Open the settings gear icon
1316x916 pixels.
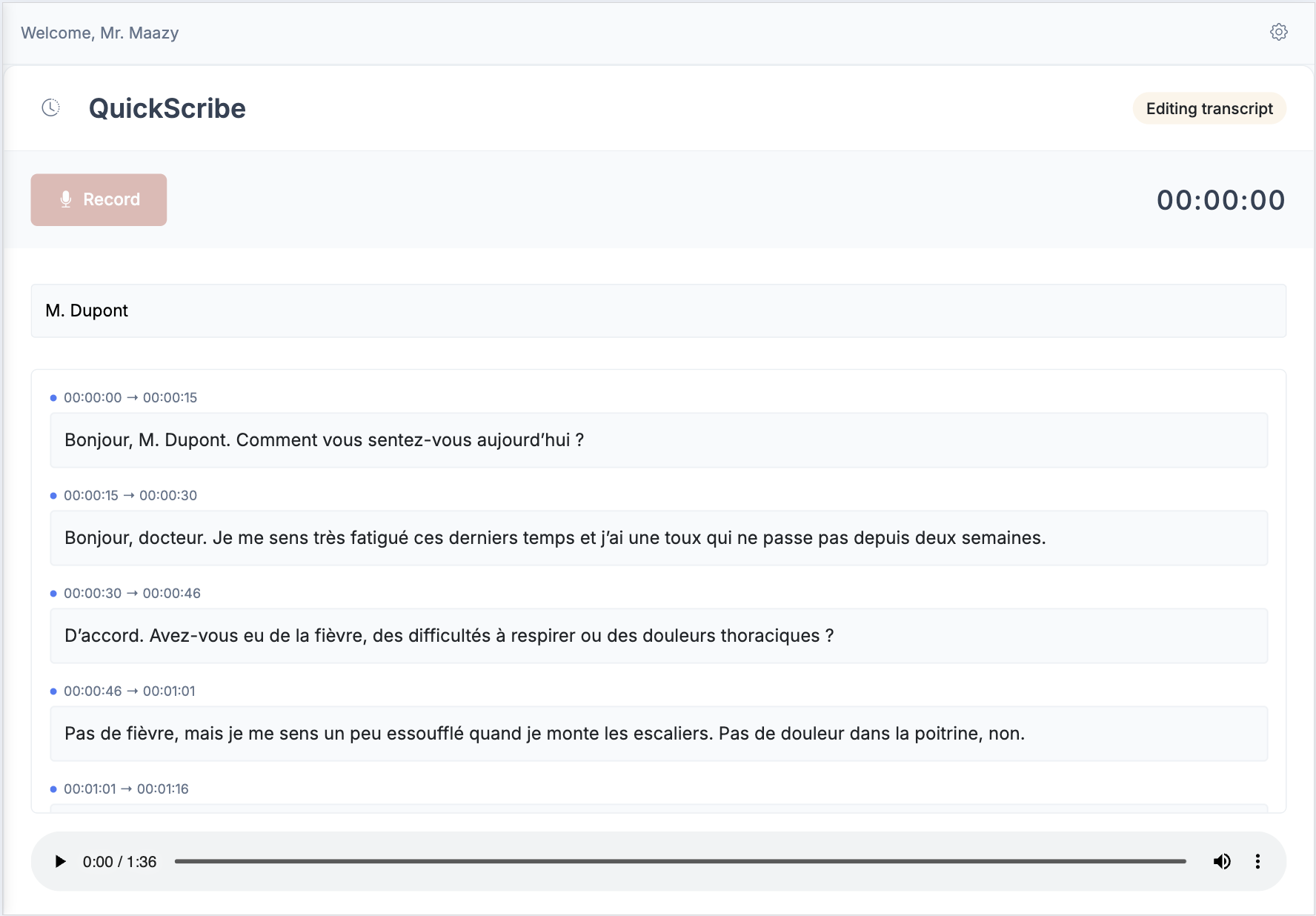click(x=1278, y=32)
